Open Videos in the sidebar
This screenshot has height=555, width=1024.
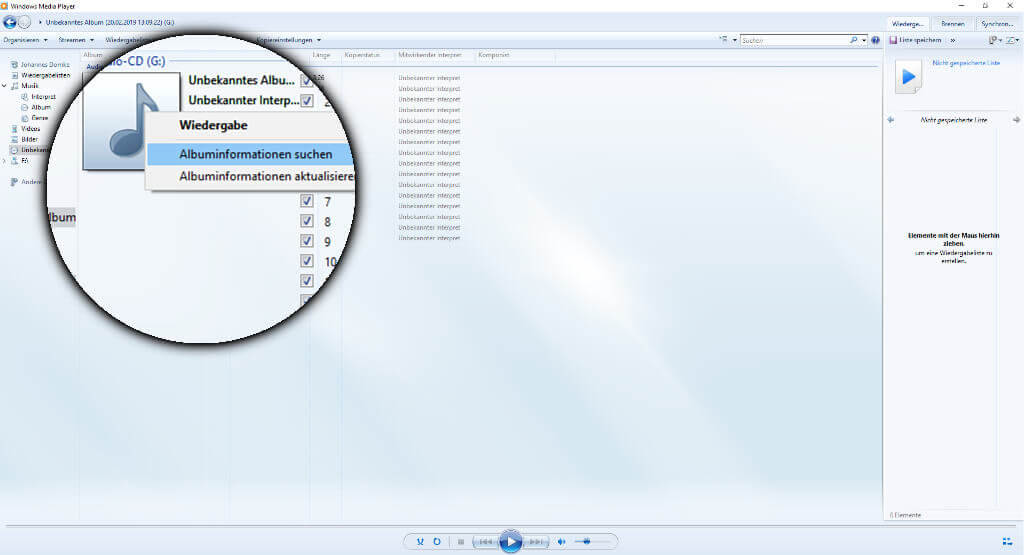(25, 129)
